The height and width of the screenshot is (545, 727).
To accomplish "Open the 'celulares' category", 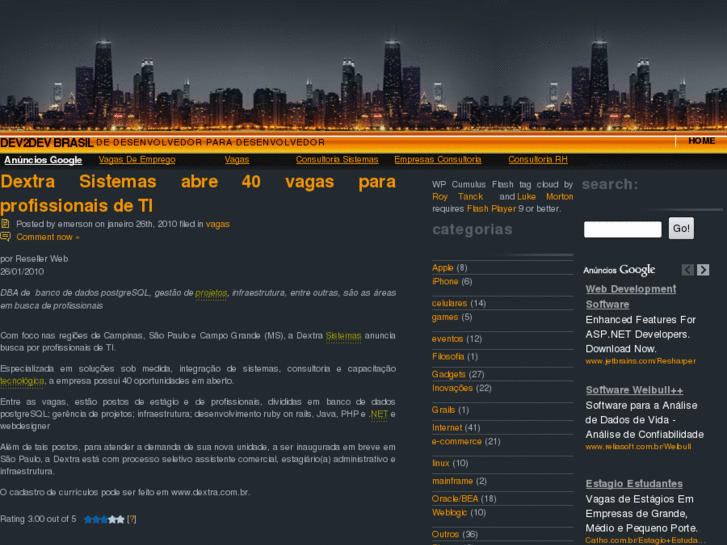I will pos(449,303).
